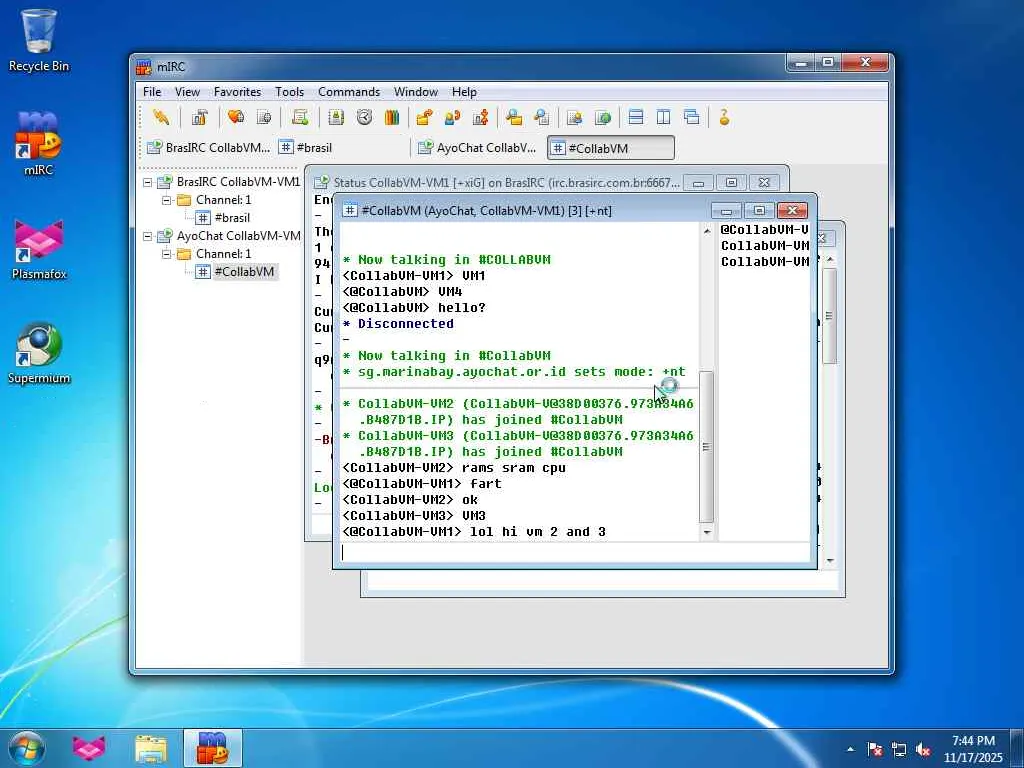This screenshot has width=1024, height=768.
Task: Open the URLs List globe icon
Action: 603,118
